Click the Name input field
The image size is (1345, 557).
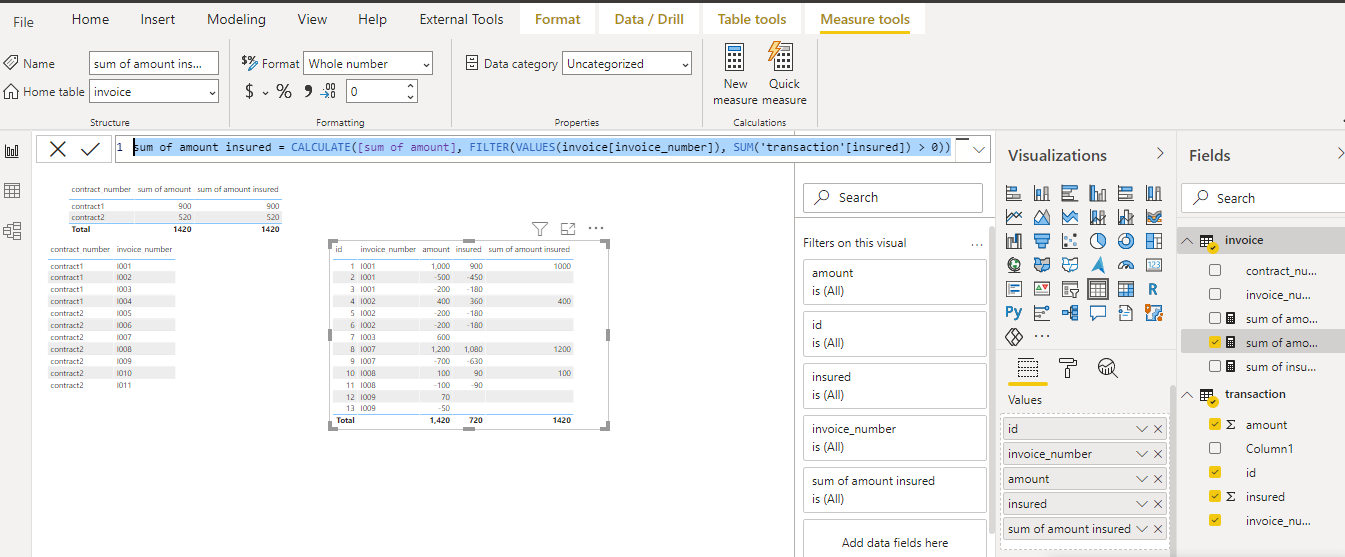(x=154, y=63)
